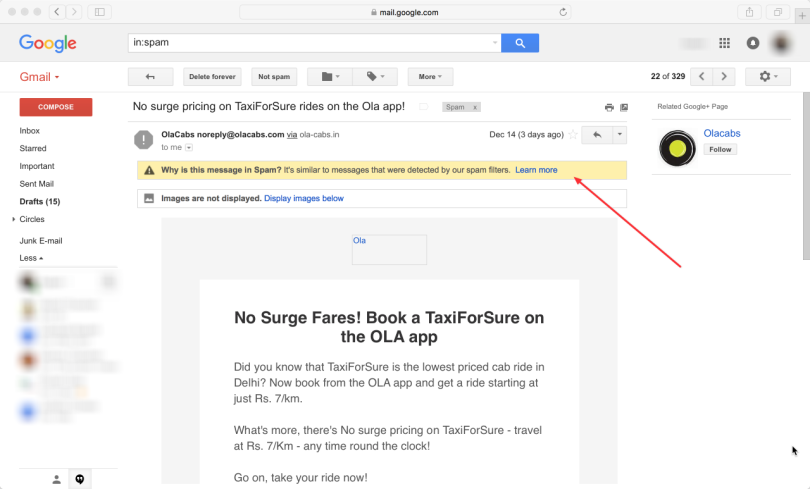Go to the older message arrow
This screenshot has width=810, height=489.
725,77
